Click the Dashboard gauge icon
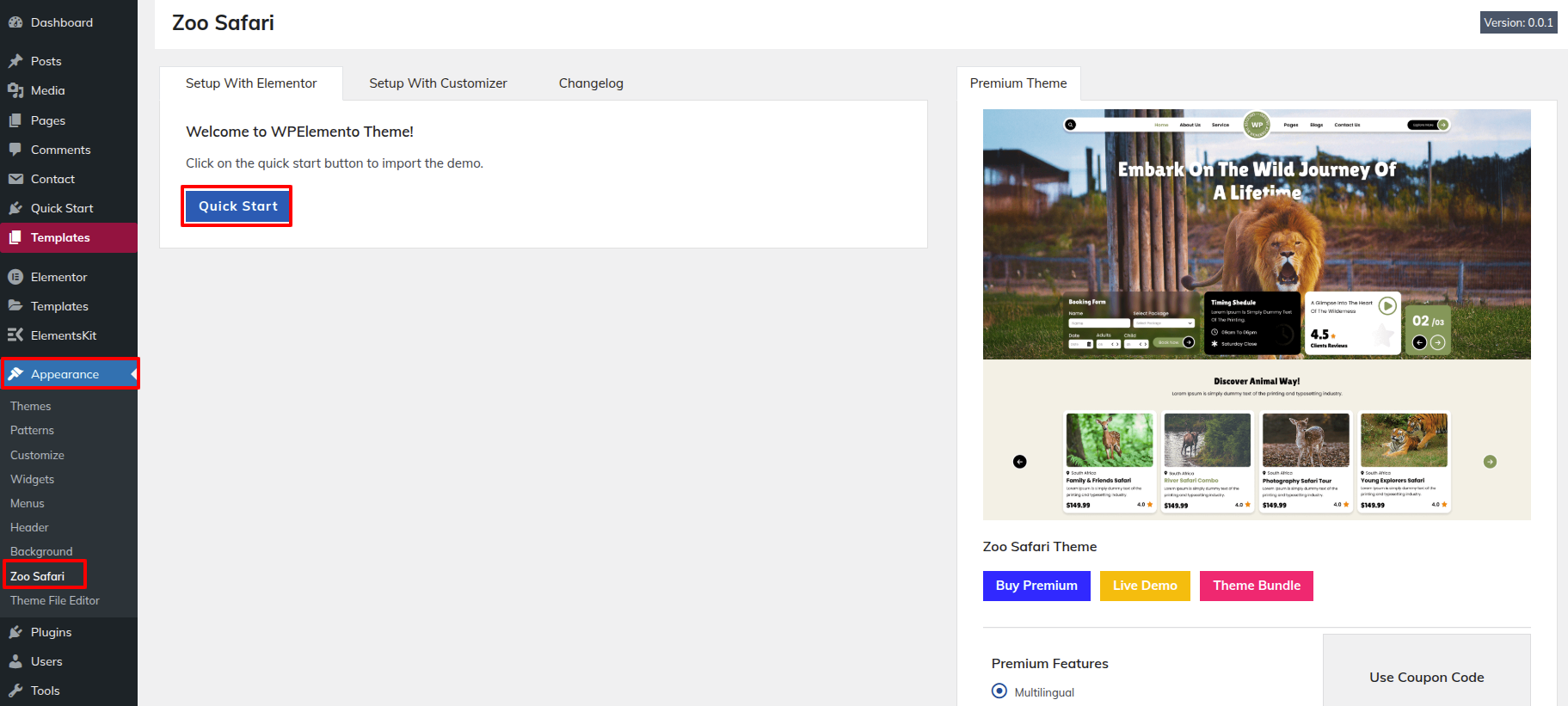The height and width of the screenshot is (706, 1568). point(15,22)
